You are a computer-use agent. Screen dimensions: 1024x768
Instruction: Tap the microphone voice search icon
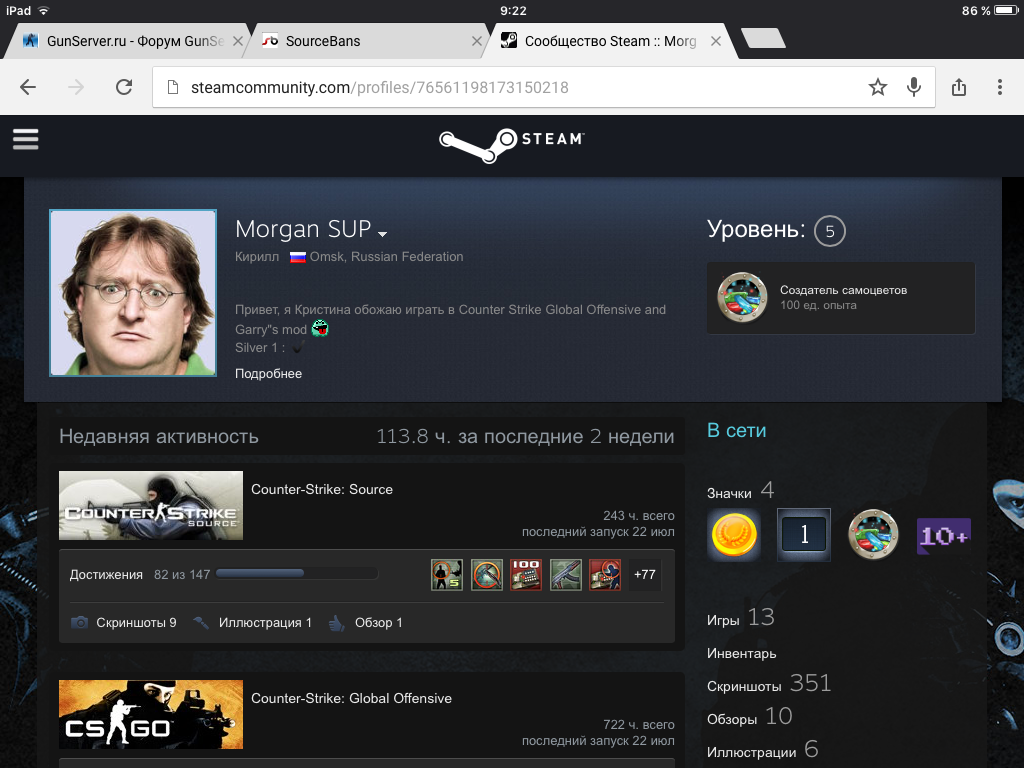point(913,87)
